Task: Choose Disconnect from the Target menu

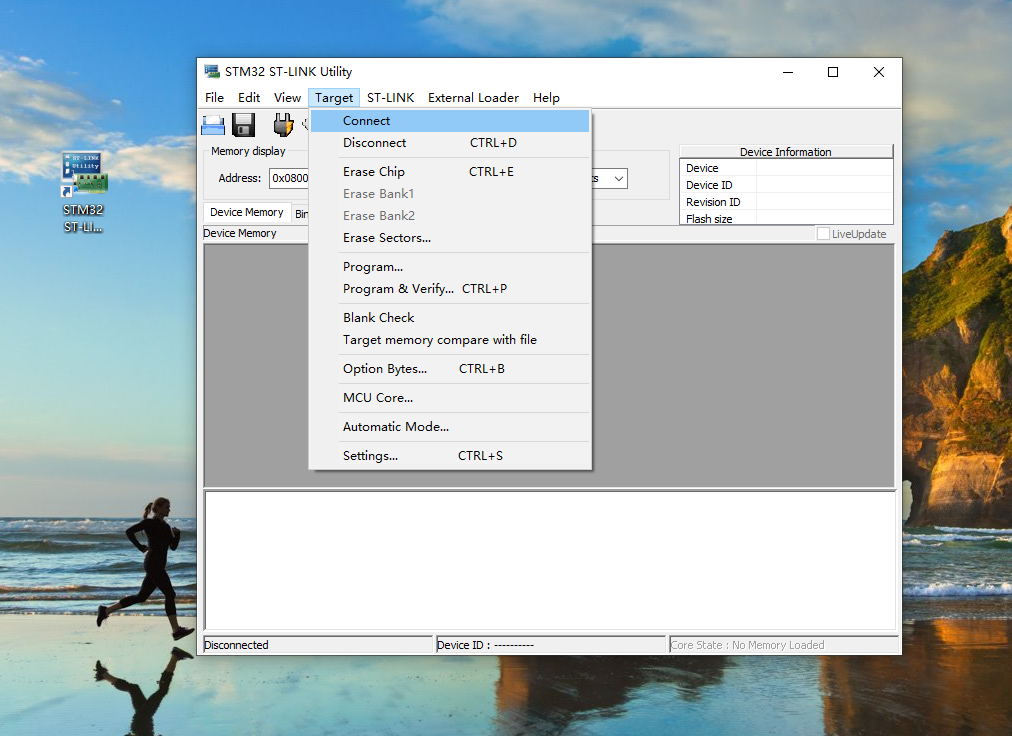Action: tap(450, 143)
